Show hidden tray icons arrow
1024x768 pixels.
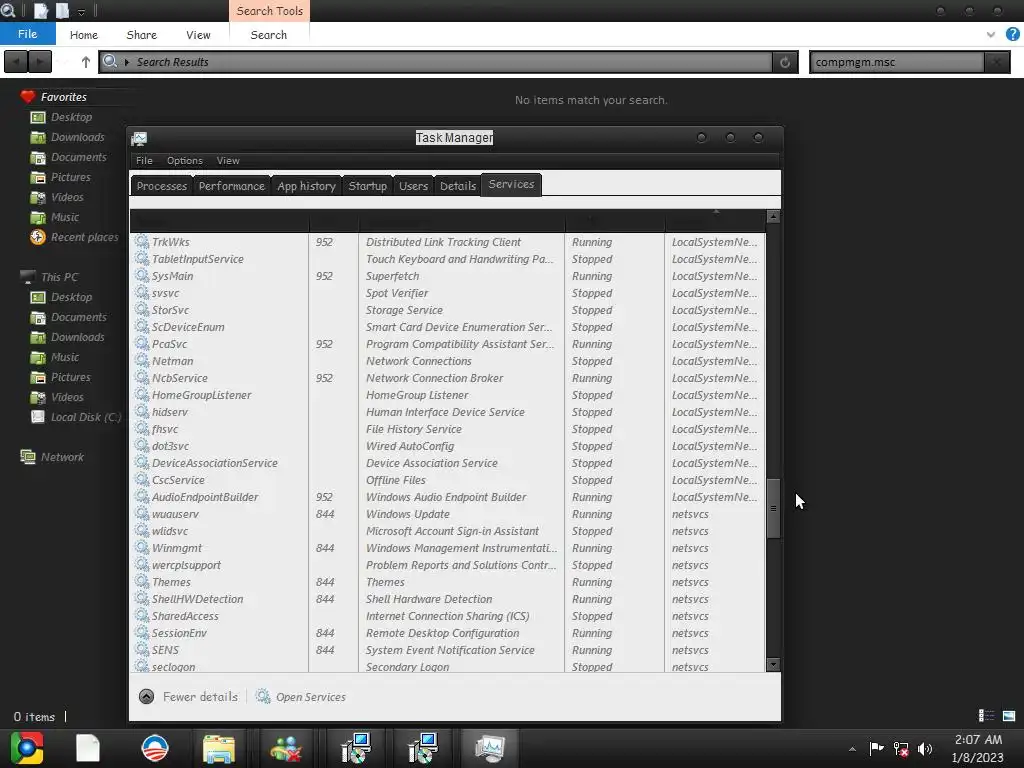[x=852, y=749]
